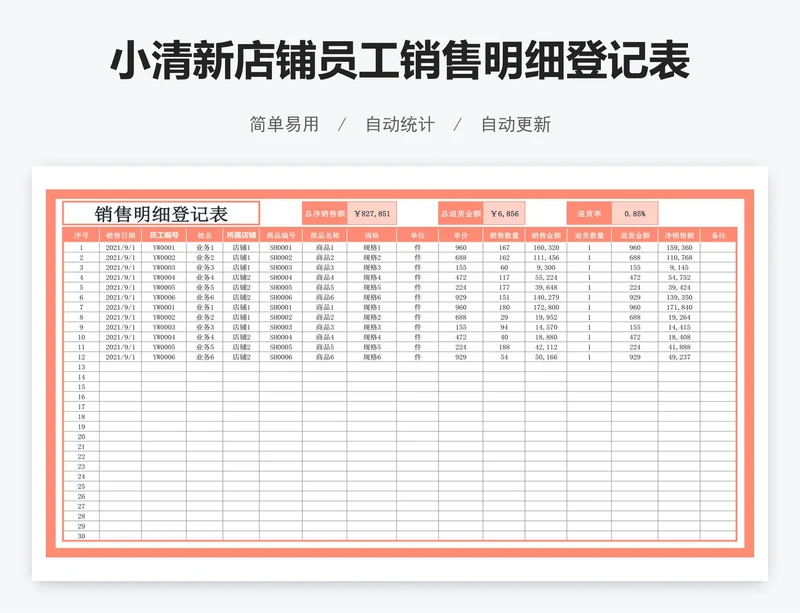Click the 销售日期 column header
This screenshot has width=800, height=613.
pyautogui.click(x=120, y=235)
